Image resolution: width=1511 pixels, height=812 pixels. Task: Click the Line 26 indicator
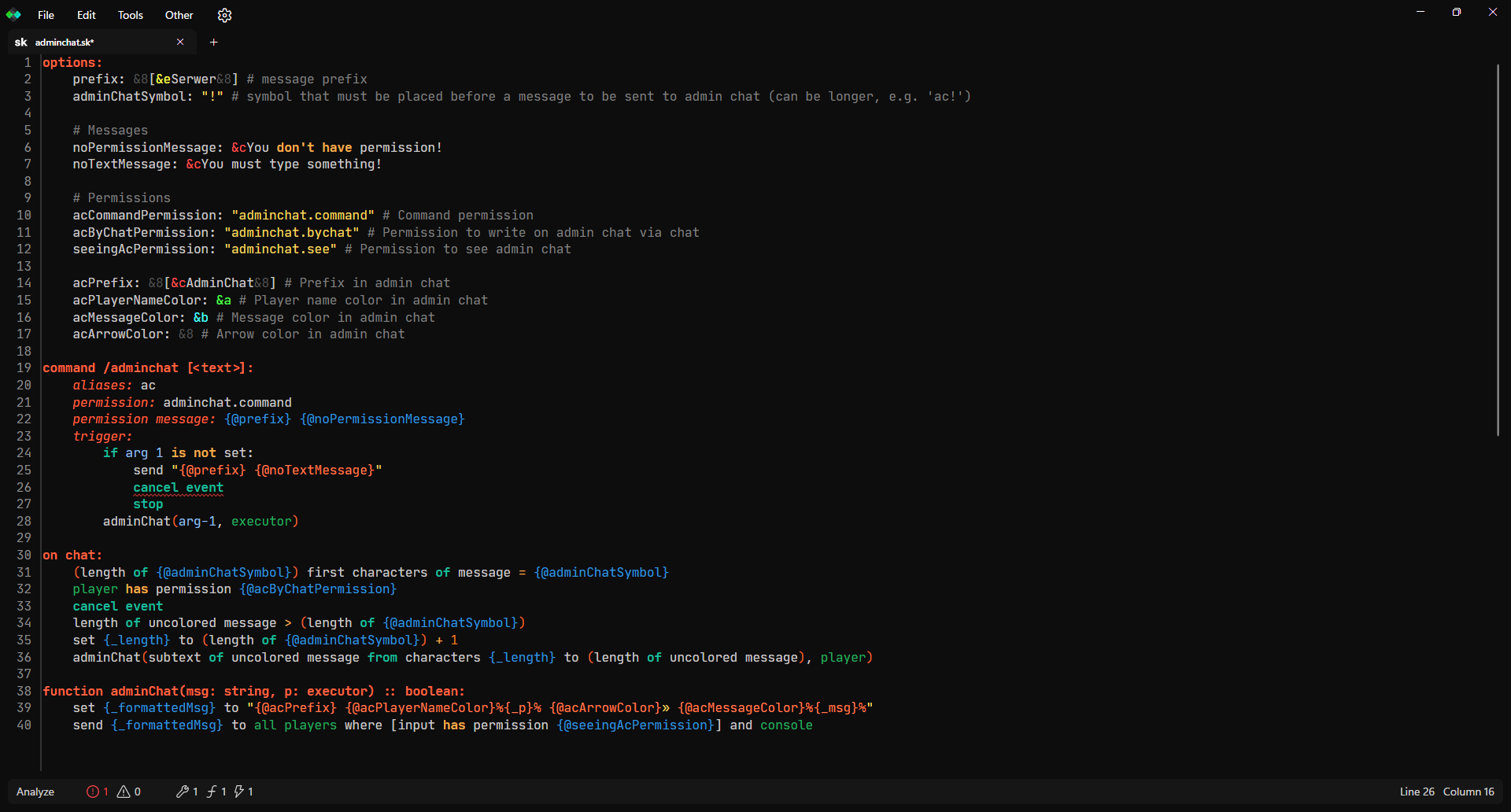(1417, 792)
